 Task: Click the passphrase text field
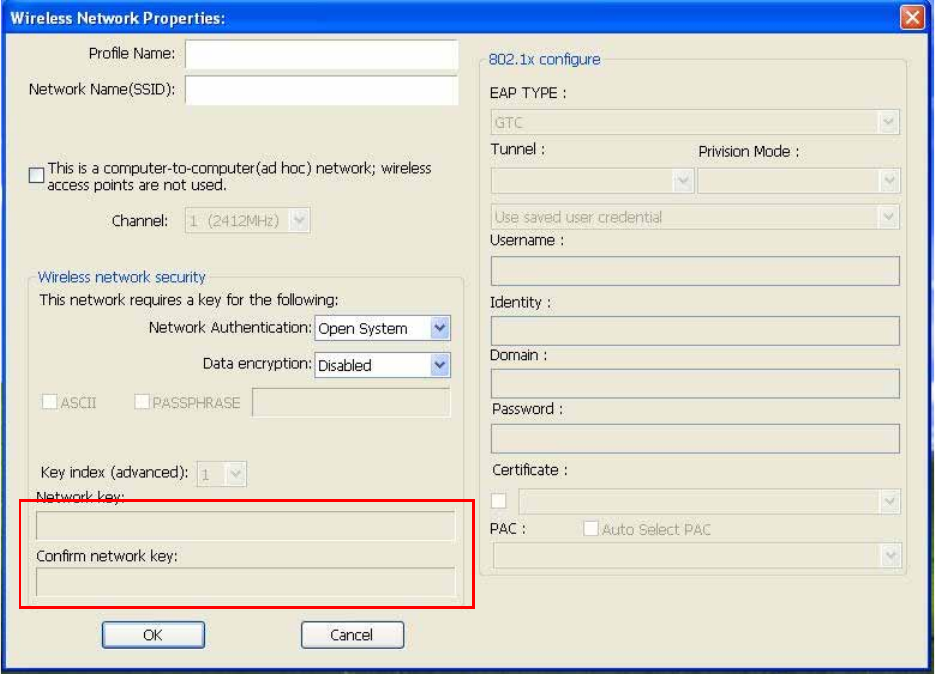[351, 402]
